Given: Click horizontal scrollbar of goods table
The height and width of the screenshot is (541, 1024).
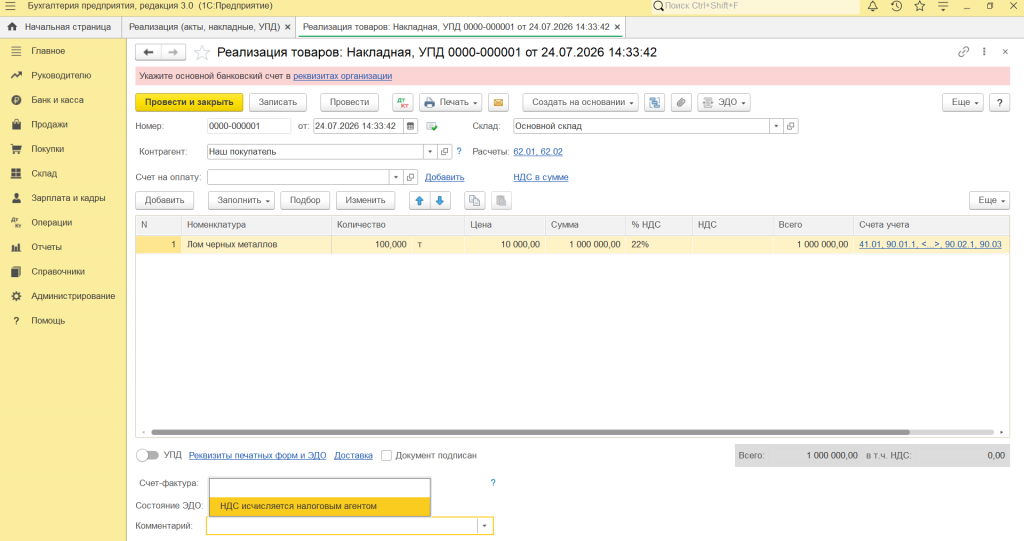Looking at the screenshot, I should coord(530,432).
